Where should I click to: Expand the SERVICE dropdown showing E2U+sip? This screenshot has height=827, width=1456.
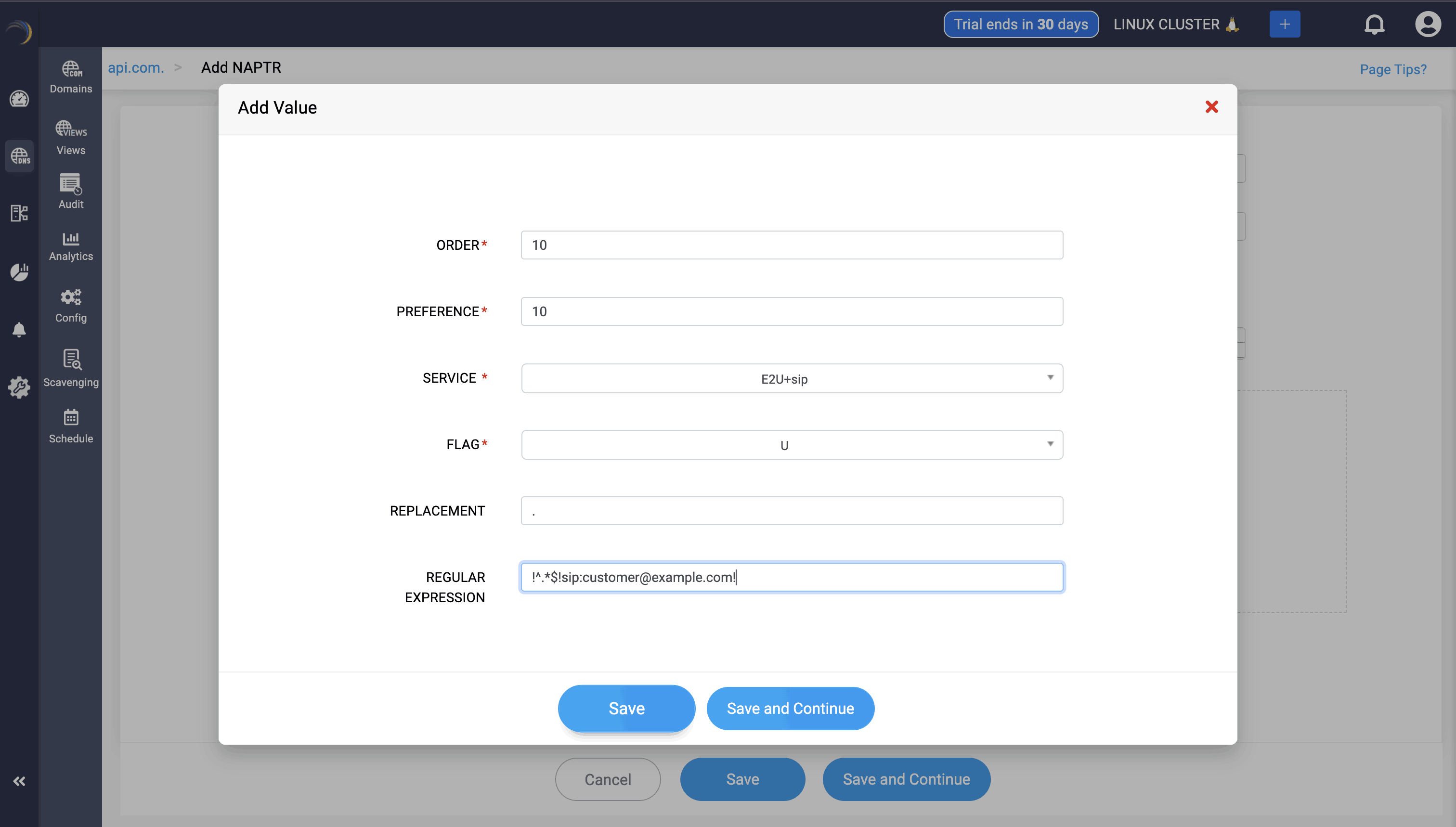(x=792, y=378)
